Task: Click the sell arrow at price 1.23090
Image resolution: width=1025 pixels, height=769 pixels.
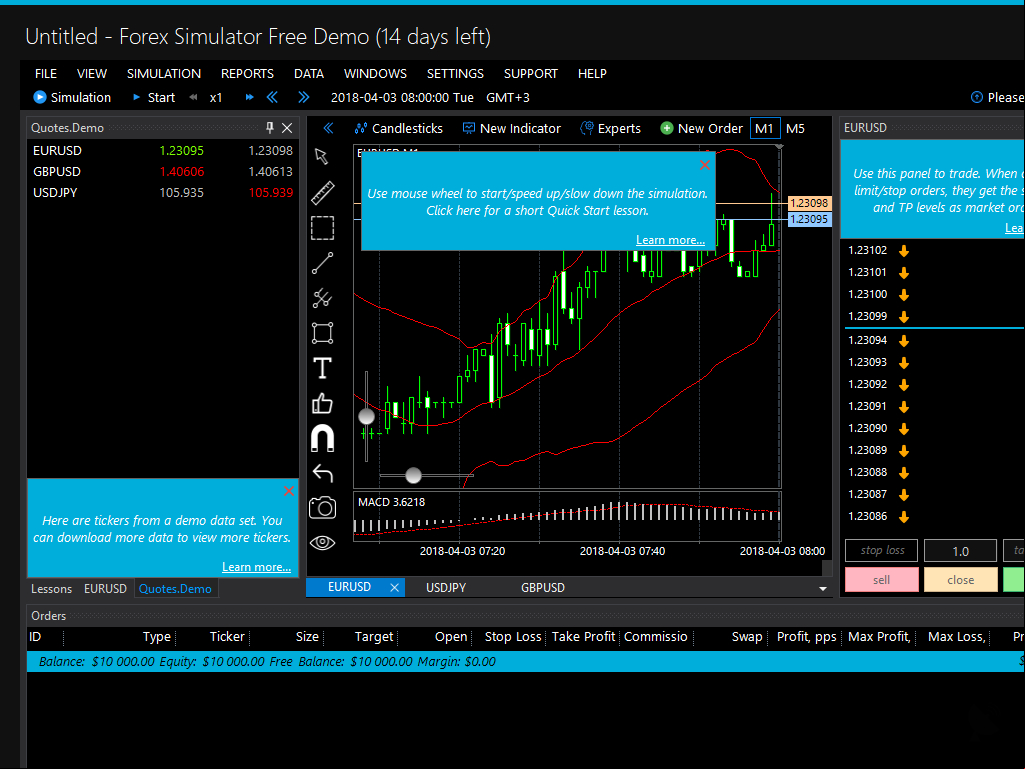Action: click(x=904, y=428)
